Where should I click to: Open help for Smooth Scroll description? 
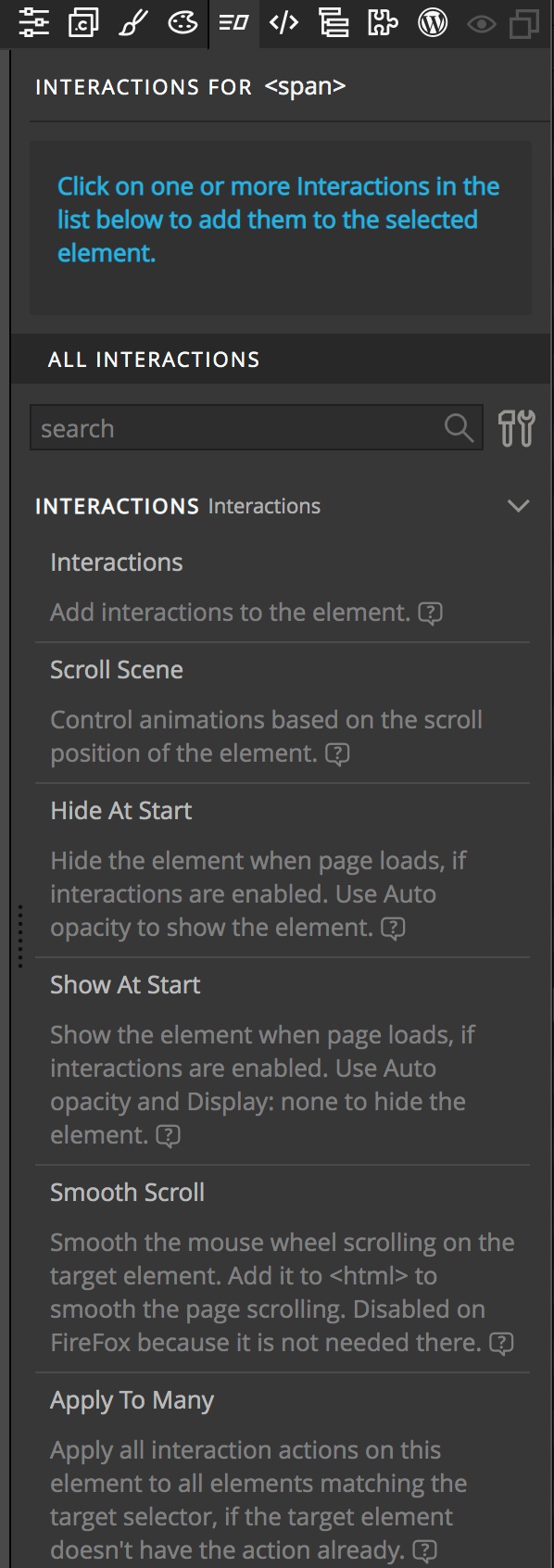tap(501, 1344)
